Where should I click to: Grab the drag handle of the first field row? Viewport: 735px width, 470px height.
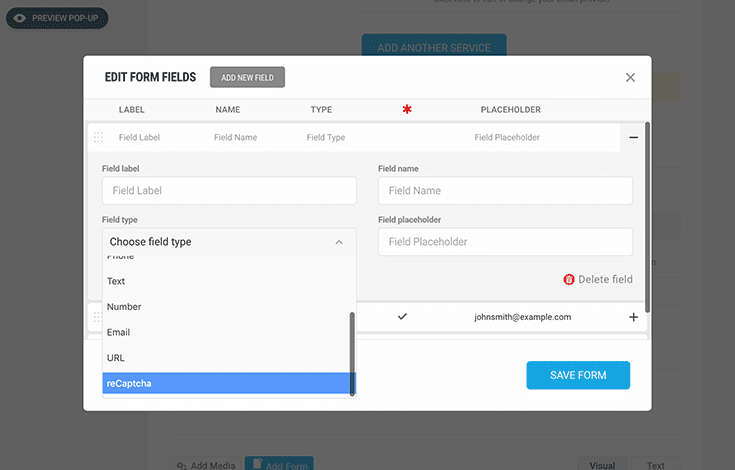tap(98, 137)
